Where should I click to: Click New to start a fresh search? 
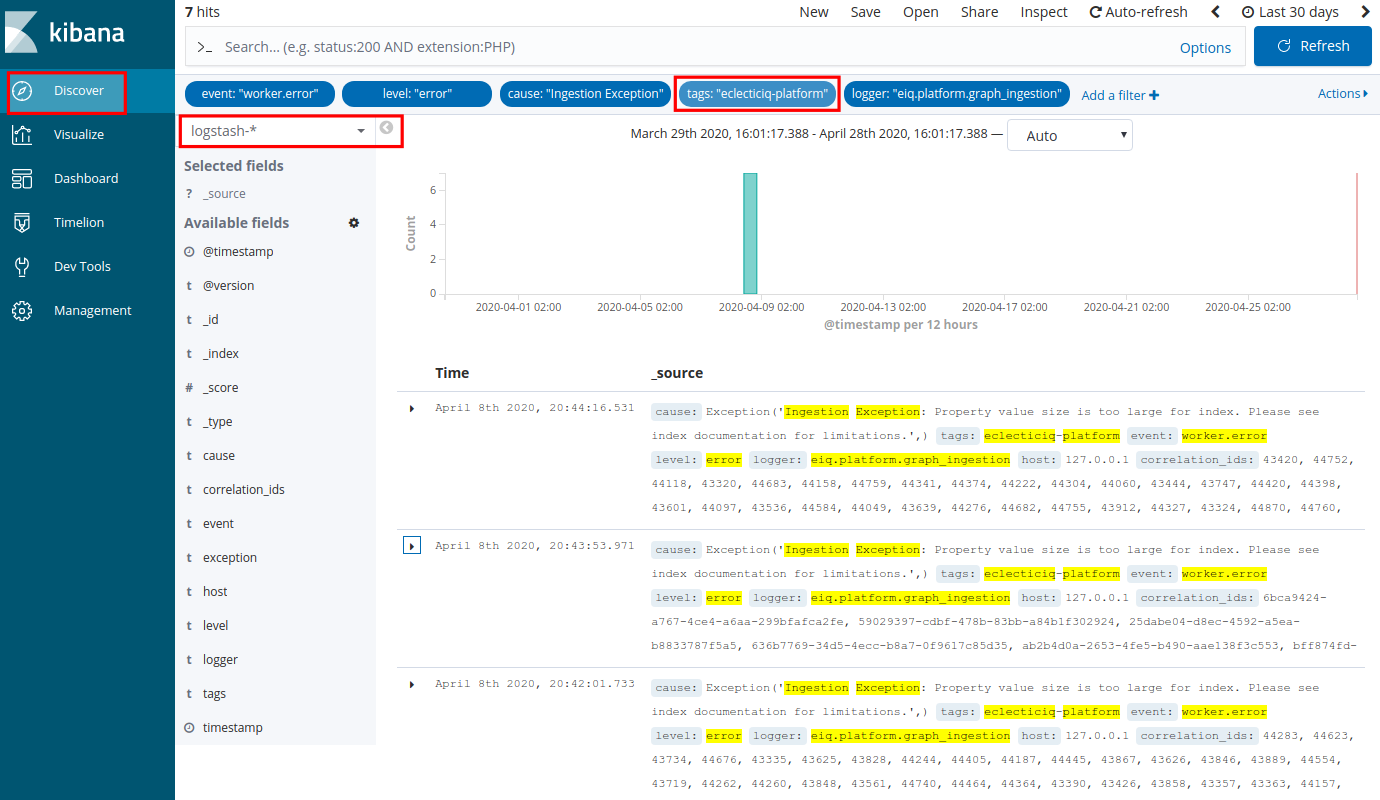tap(813, 12)
